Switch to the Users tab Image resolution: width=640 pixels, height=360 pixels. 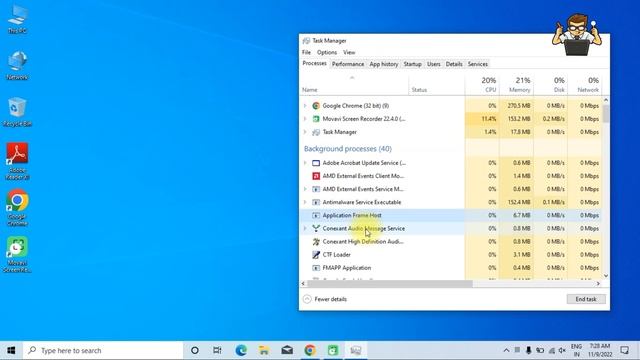433,64
